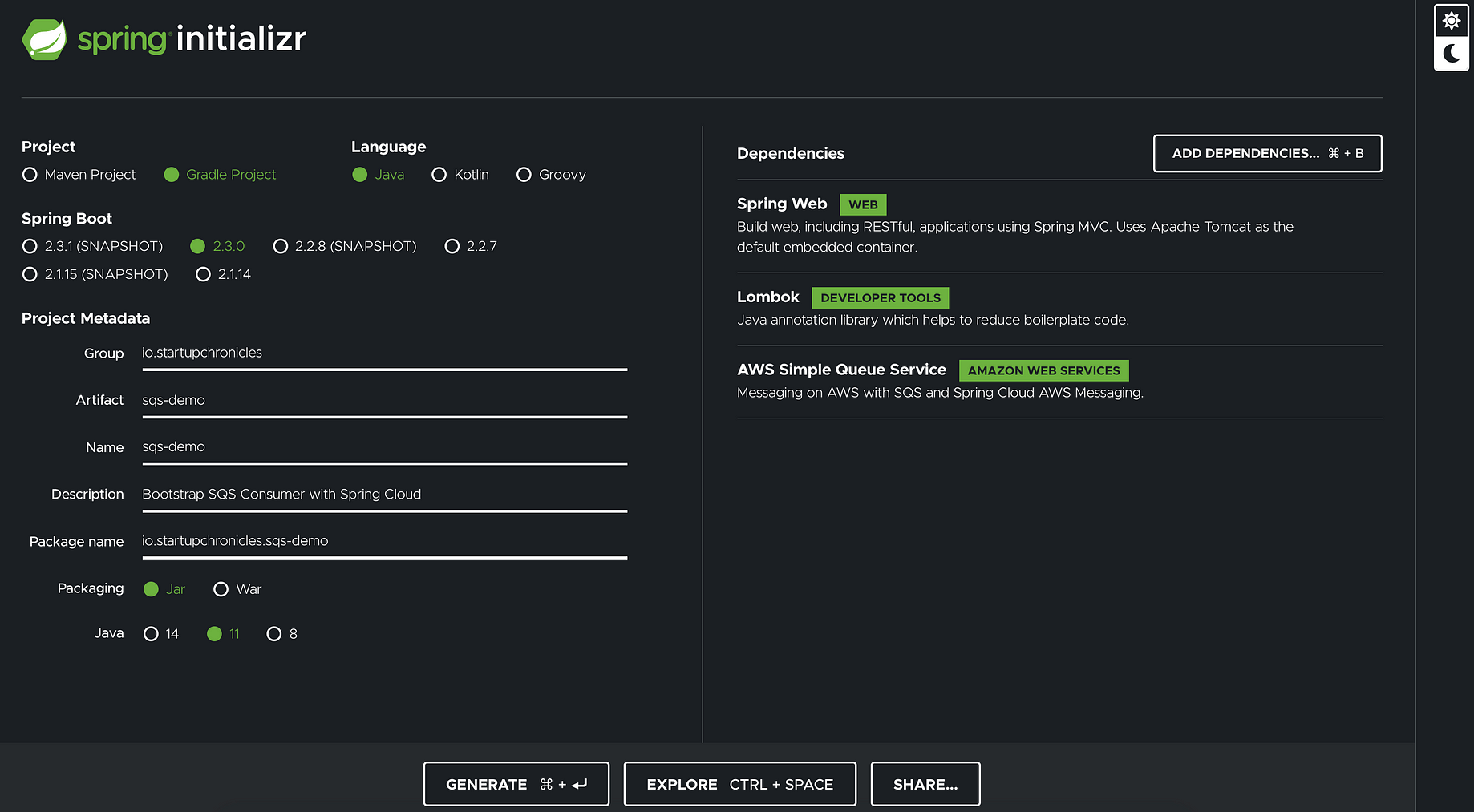Click the WEB category tag
1474x812 pixels.
[863, 204]
